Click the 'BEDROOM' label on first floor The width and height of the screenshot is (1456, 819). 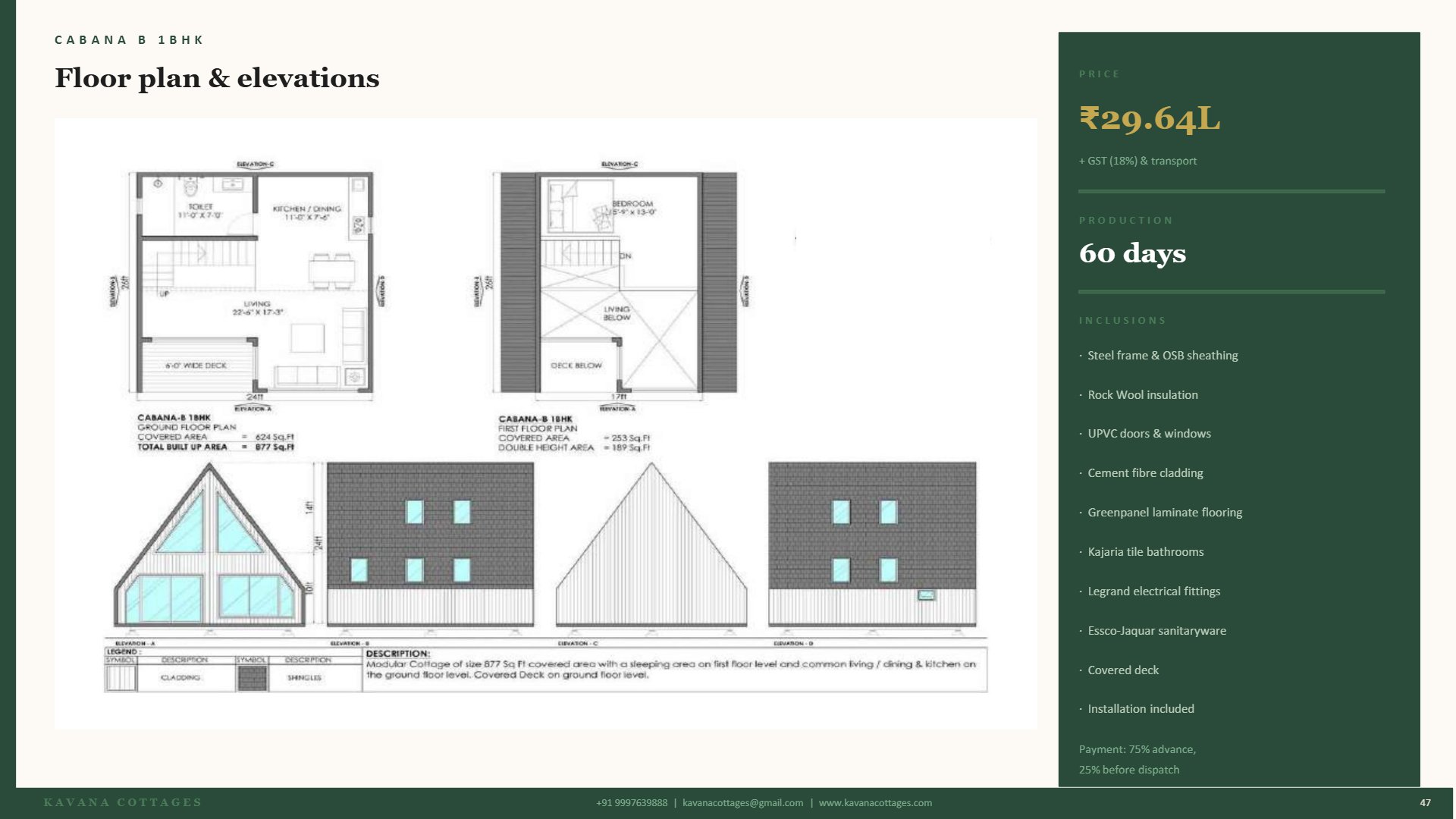(632, 204)
